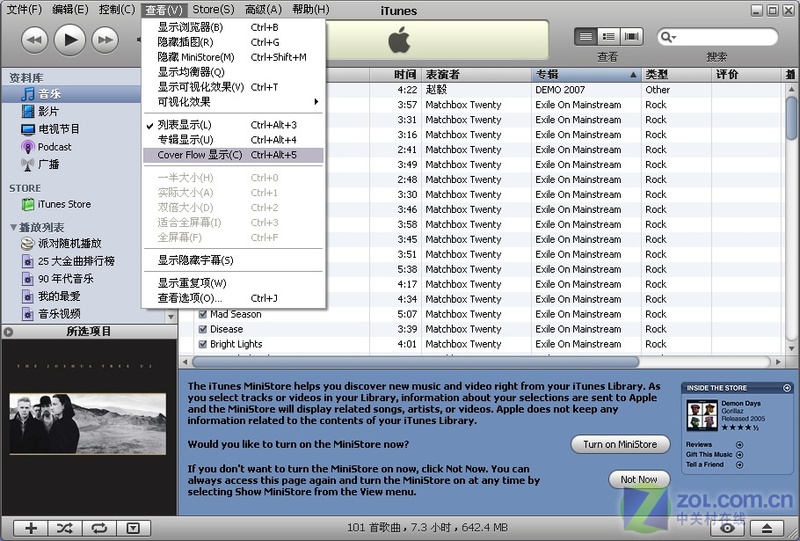This screenshot has width=800, height=541.
Task: Click the vertical scrollbar thumb of song list
Action: pyautogui.click(x=791, y=117)
